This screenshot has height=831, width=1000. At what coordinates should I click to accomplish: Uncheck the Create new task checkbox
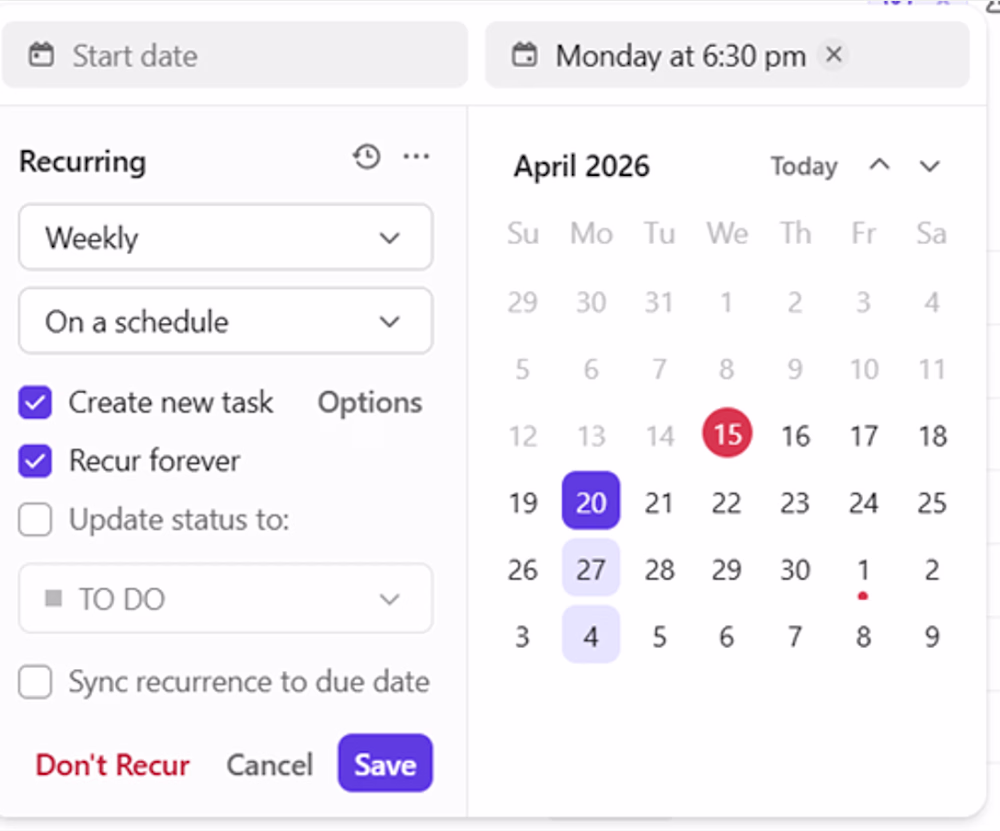click(x=35, y=402)
